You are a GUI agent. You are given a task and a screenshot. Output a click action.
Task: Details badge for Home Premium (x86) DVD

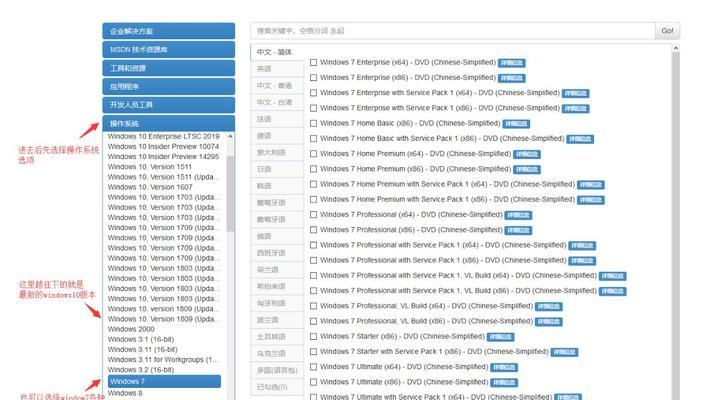[x=527, y=169]
